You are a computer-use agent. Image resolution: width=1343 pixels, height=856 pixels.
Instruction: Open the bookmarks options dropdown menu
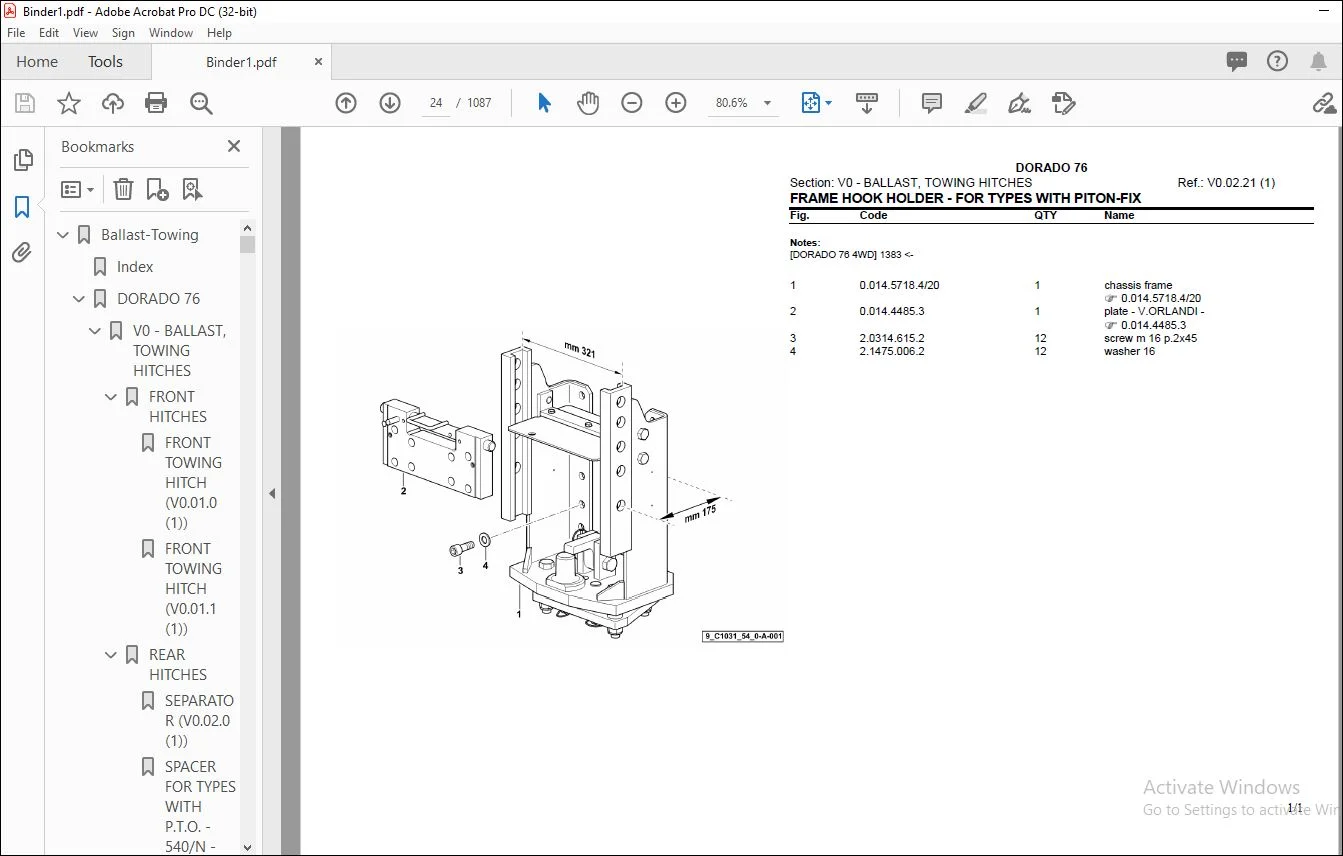point(77,189)
